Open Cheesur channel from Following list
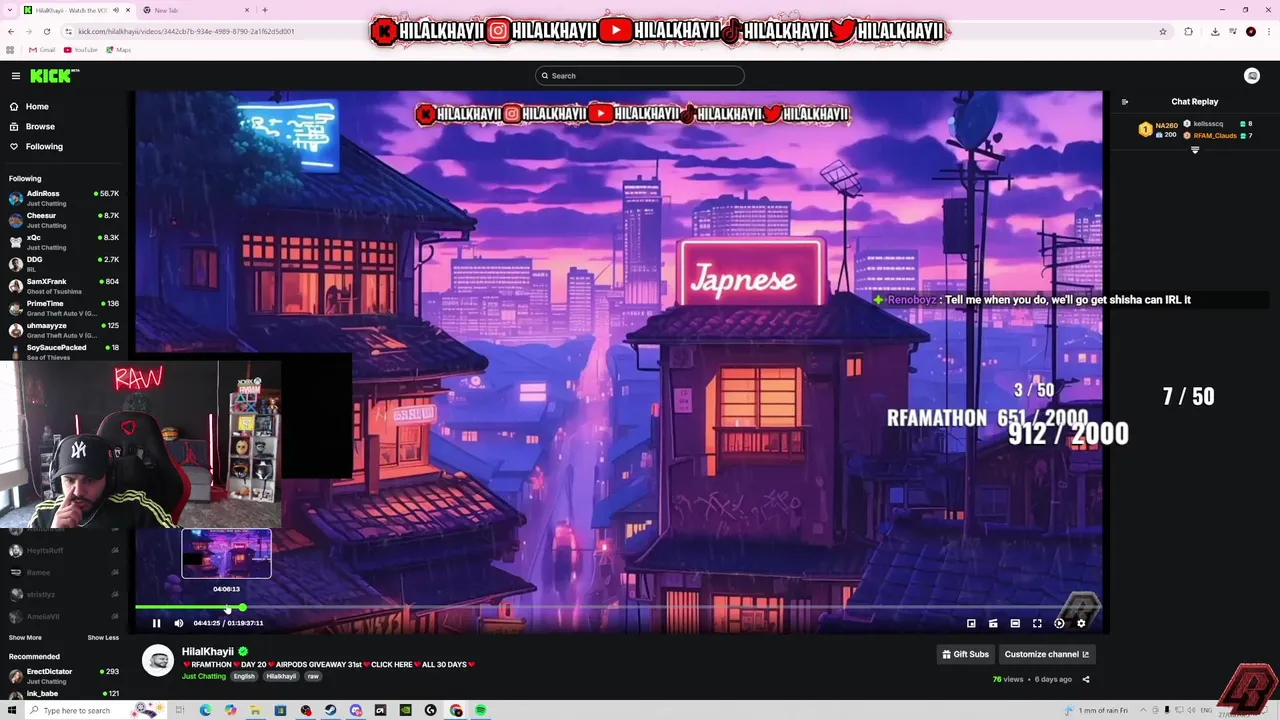Screen dimensions: 1280x720 [x=63, y=220]
